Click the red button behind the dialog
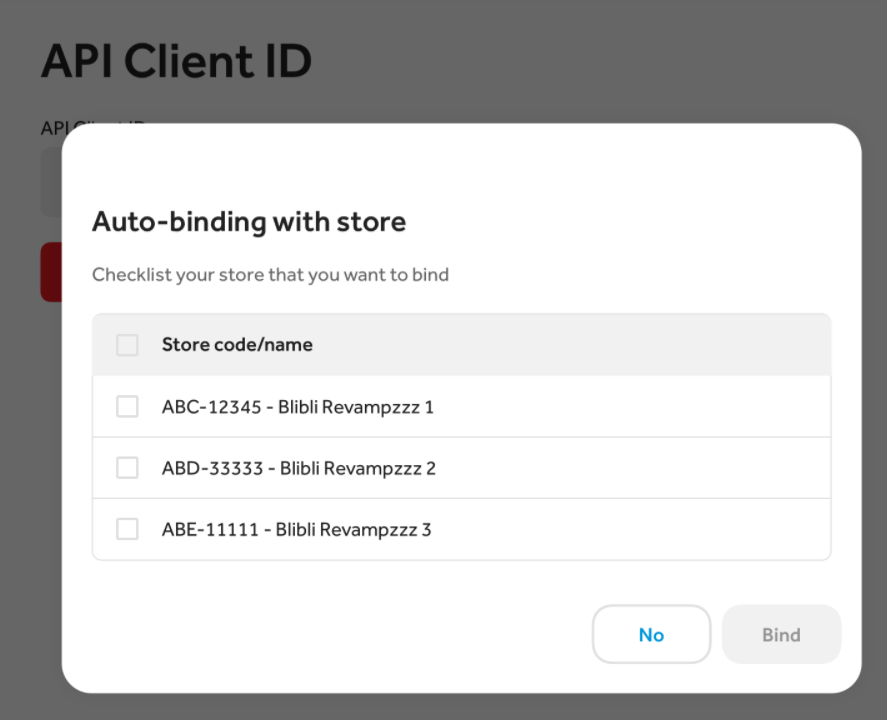 (50, 271)
